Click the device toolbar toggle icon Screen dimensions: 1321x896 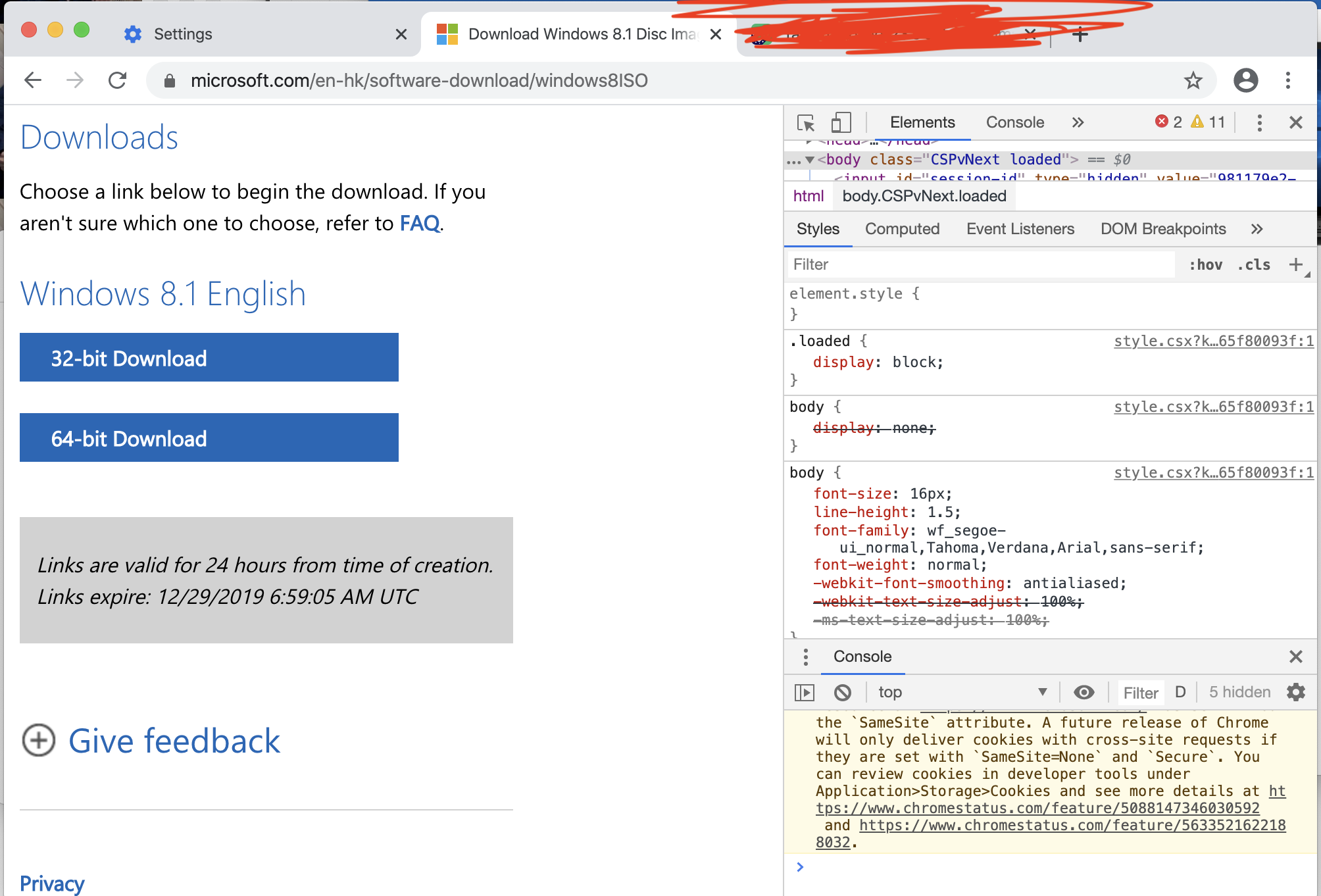point(839,123)
